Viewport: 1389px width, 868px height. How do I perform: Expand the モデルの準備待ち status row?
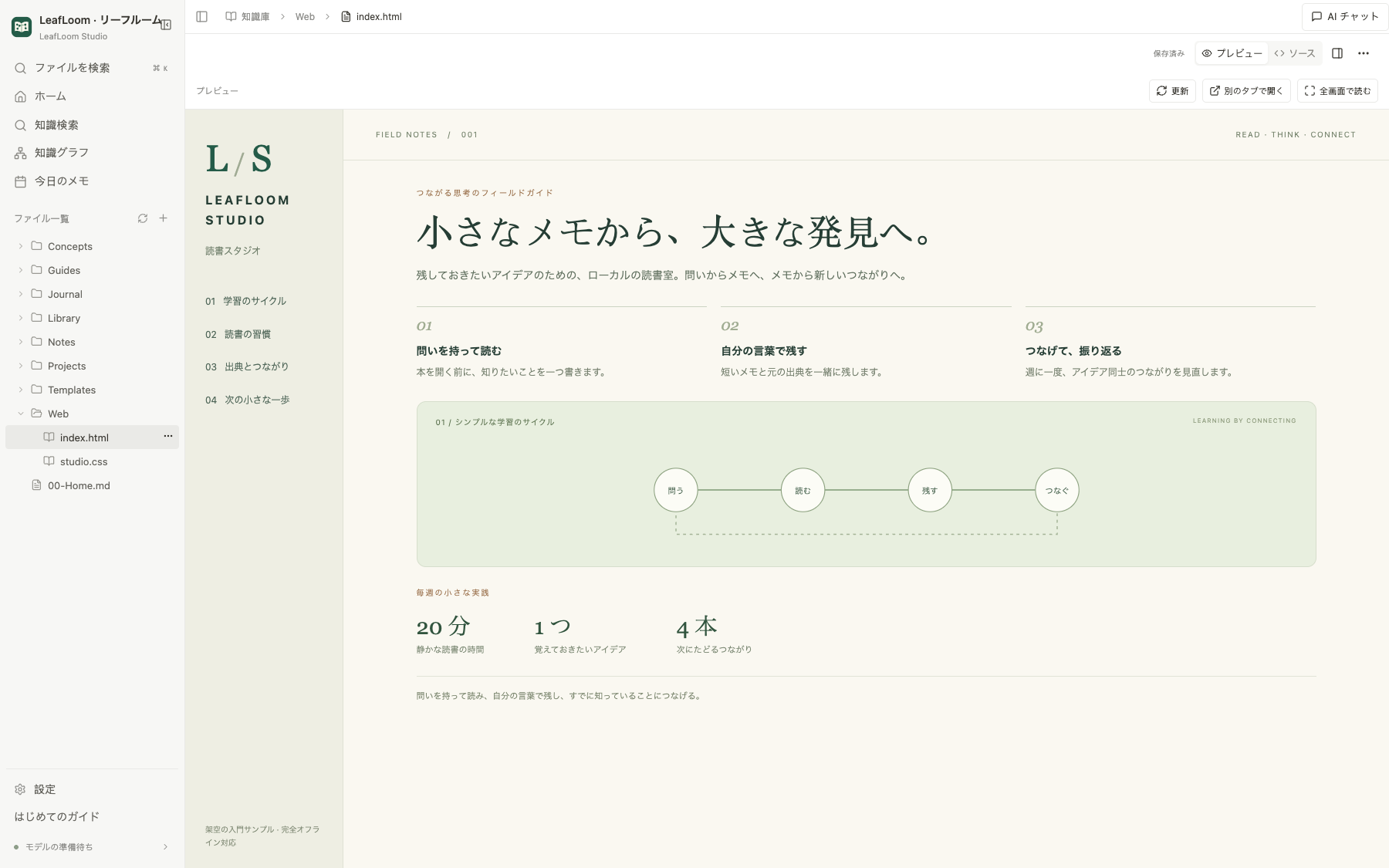point(93,846)
